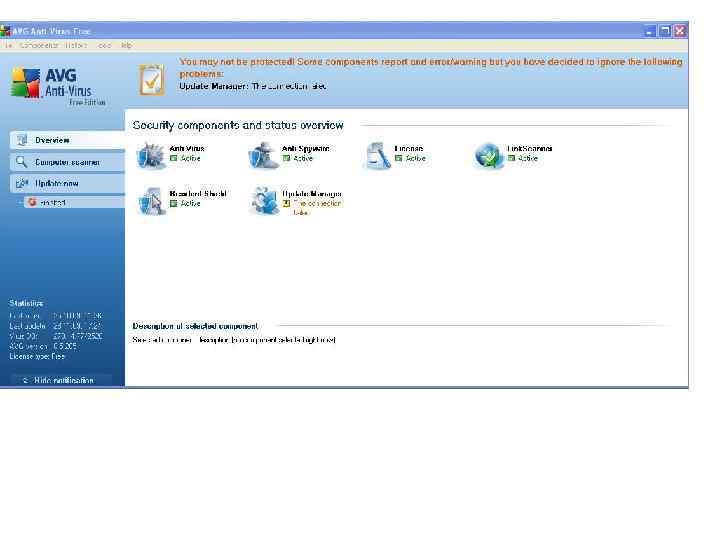720x540 pixels.
Task: Open the License component icon
Action: pos(377,156)
